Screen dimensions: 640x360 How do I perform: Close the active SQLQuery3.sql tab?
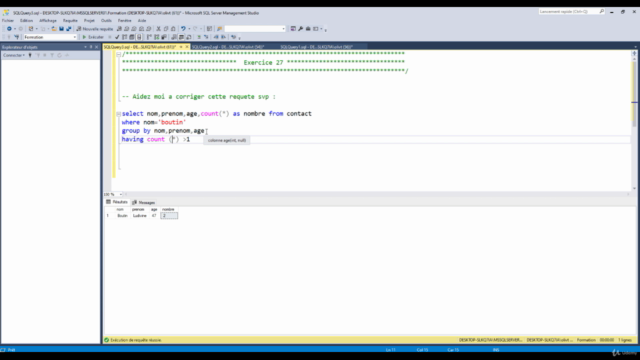point(187,47)
